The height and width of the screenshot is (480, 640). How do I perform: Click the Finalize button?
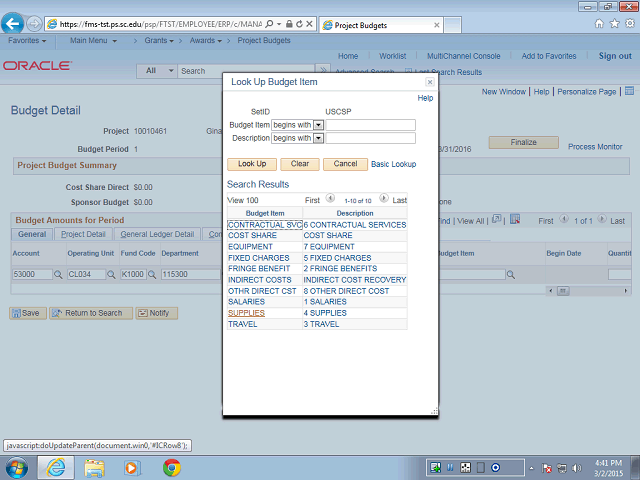(524, 142)
